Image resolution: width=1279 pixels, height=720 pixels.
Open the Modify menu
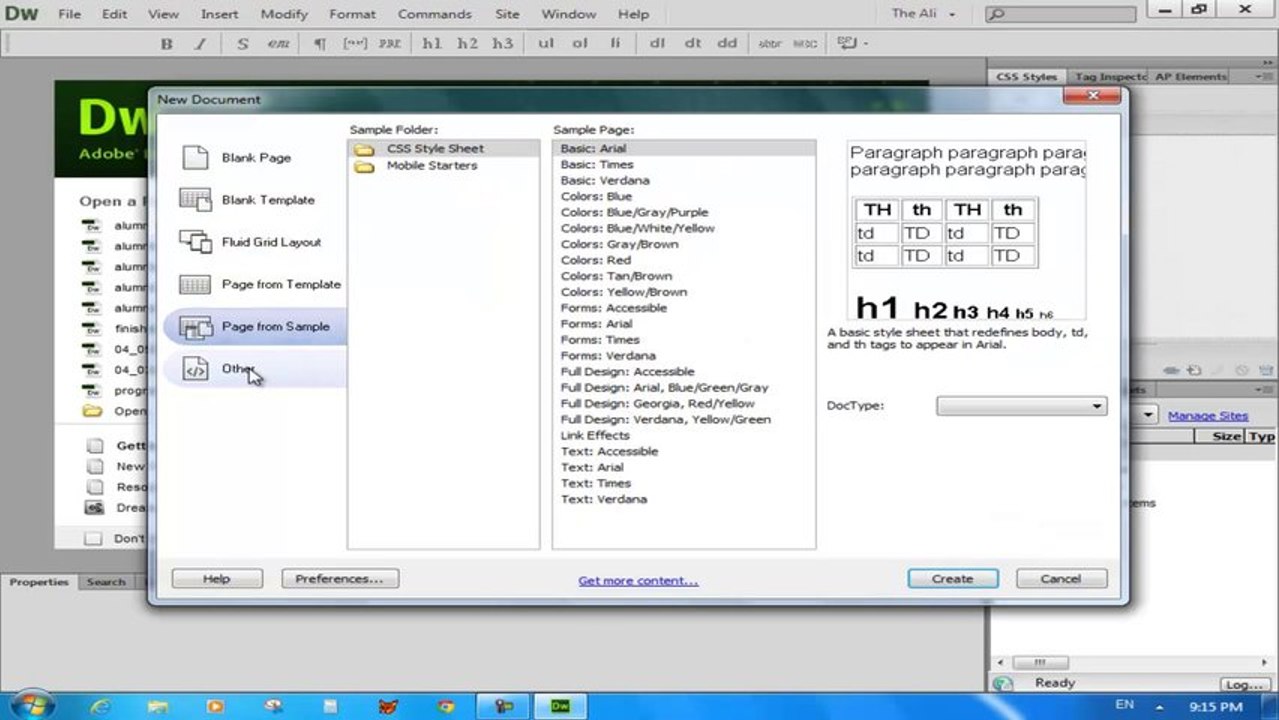pos(284,14)
